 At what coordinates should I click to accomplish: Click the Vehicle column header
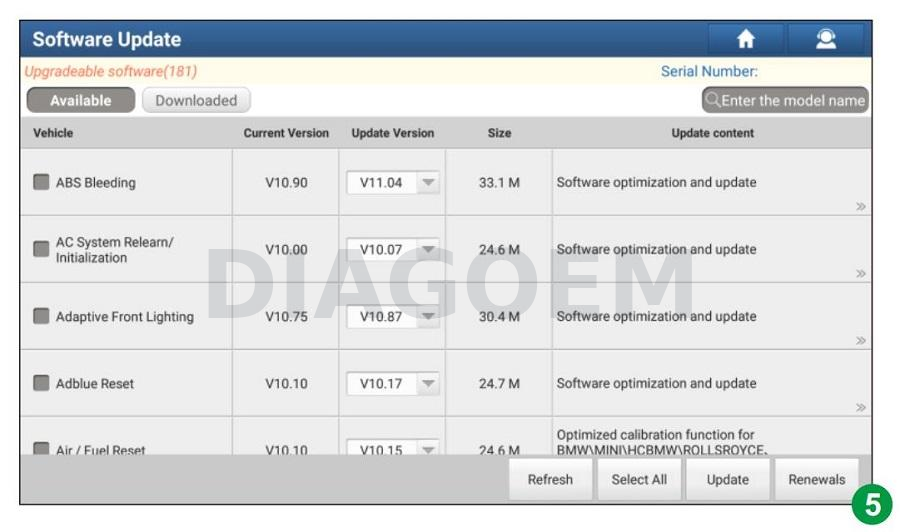point(53,133)
